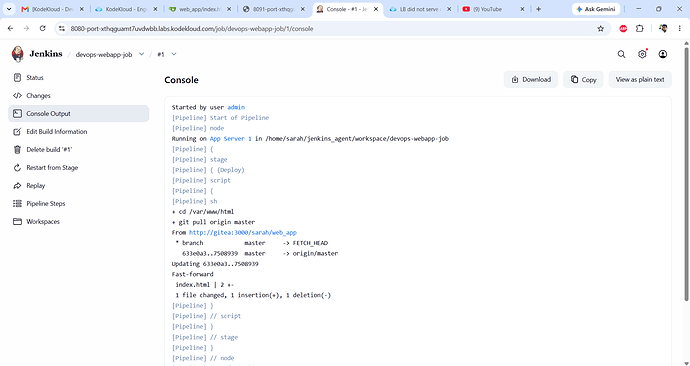Click the page vertical scrollbar
This screenshot has width=690, height=366.
tap(686, 172)
